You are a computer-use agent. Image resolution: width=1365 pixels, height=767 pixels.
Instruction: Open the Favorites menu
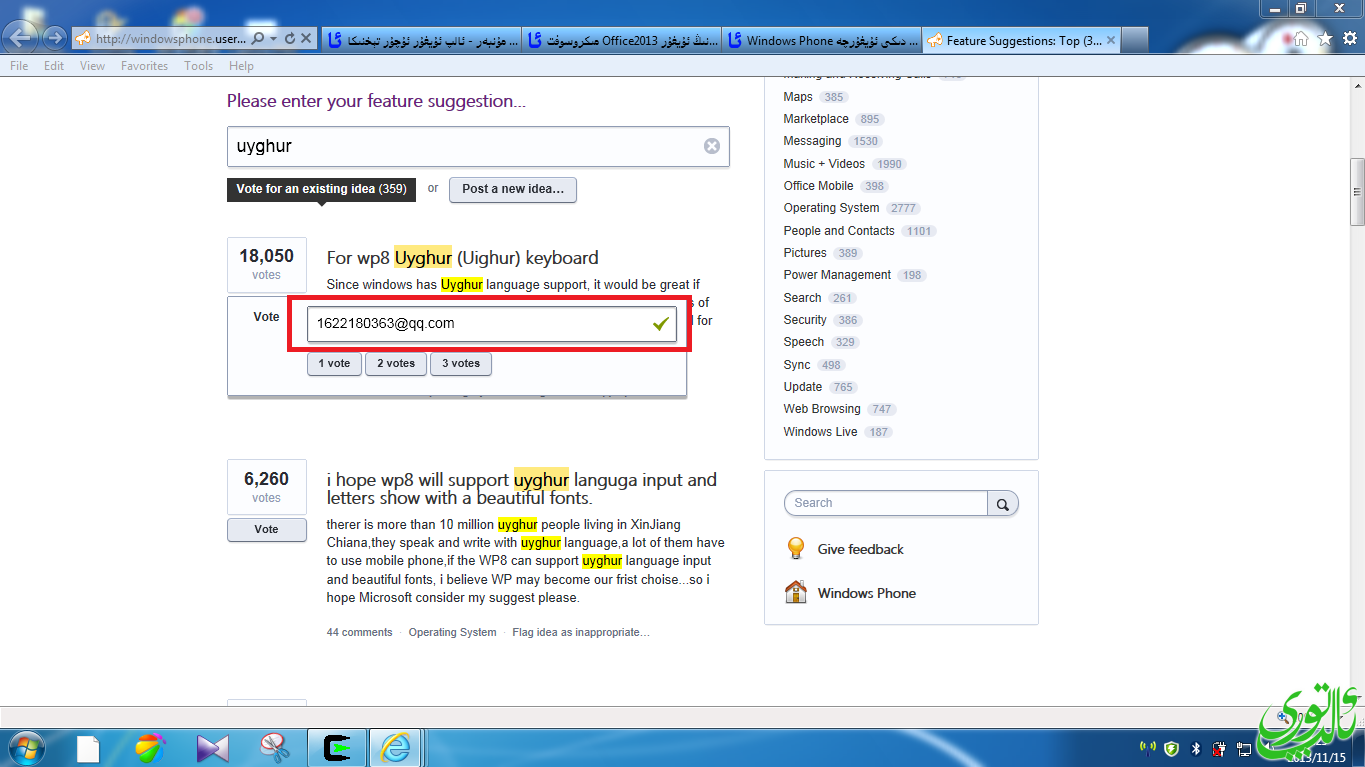pos(144,66)
